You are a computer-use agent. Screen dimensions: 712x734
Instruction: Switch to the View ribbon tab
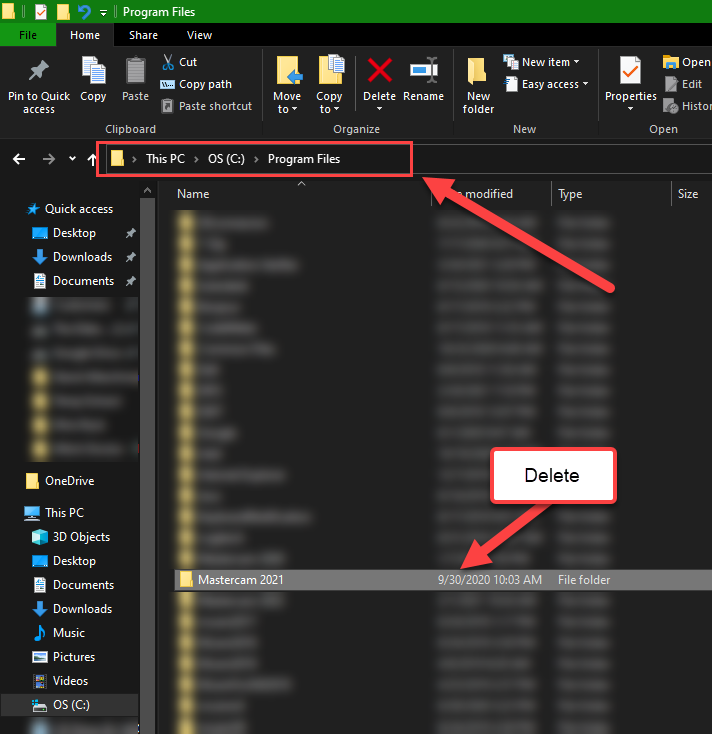coord(199,35)
